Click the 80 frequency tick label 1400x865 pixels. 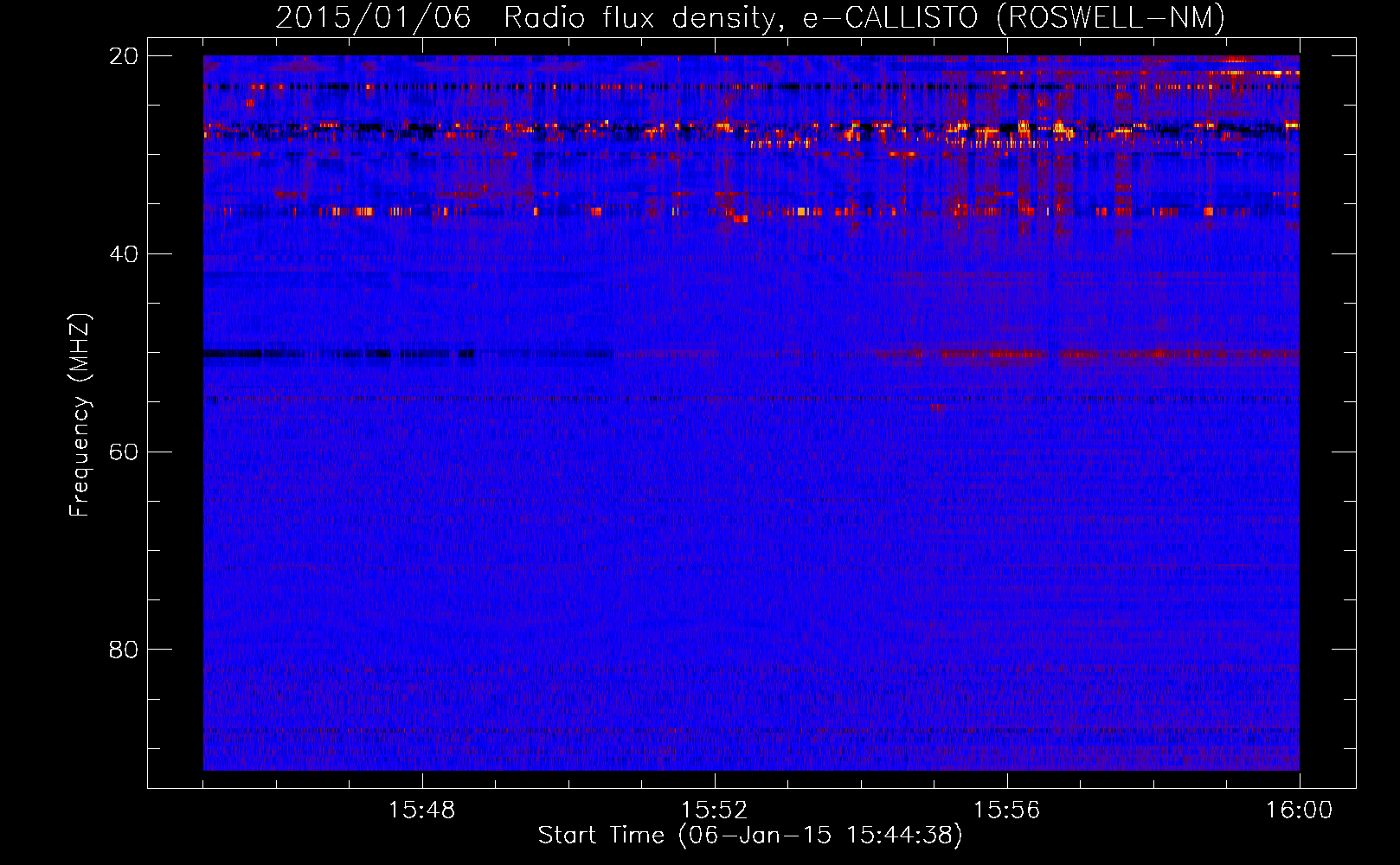click(x=123, y=650)
